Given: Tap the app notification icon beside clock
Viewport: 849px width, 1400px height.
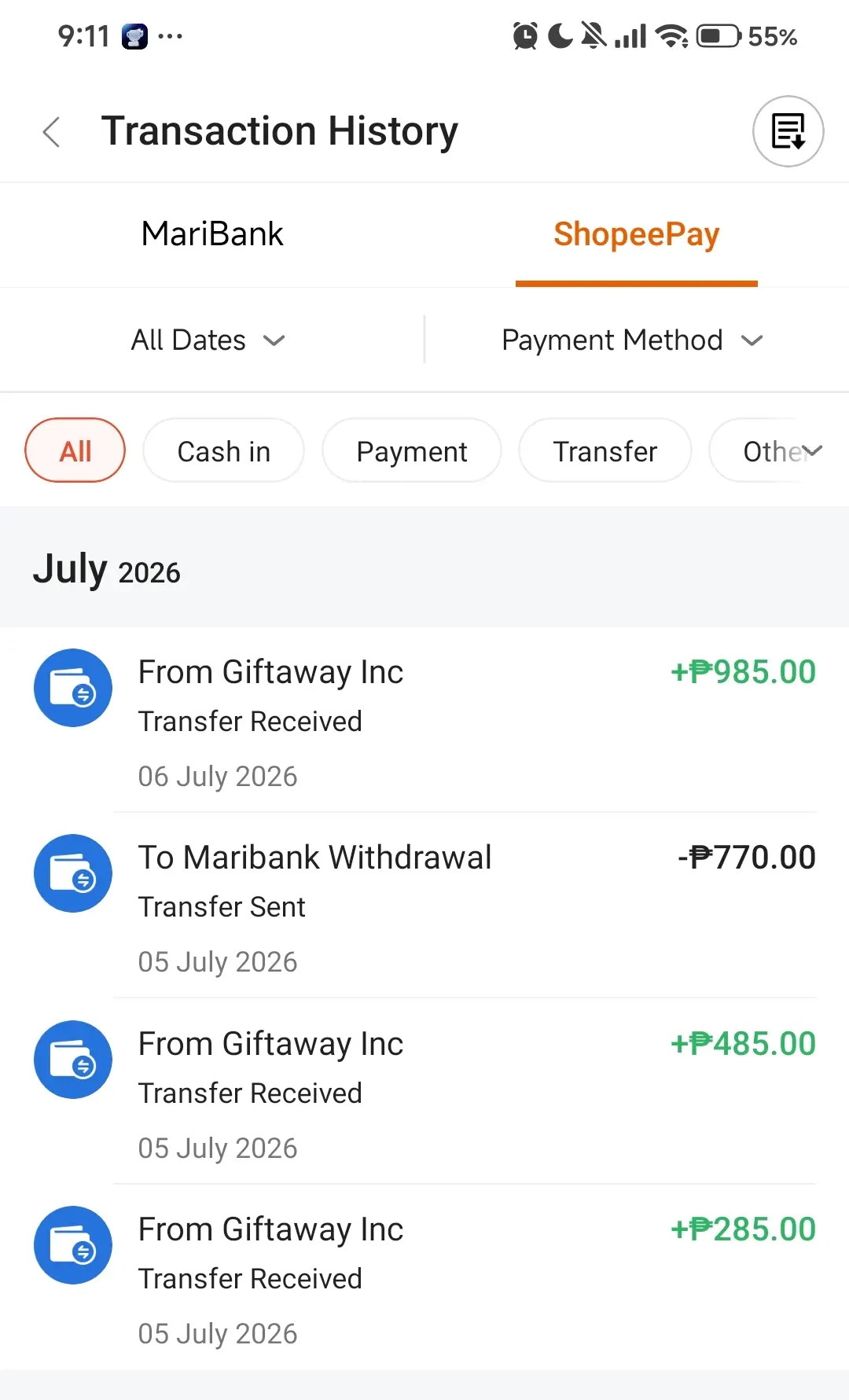Looking at the screenshot, I should pyautogui.click(x=134, y=36).
